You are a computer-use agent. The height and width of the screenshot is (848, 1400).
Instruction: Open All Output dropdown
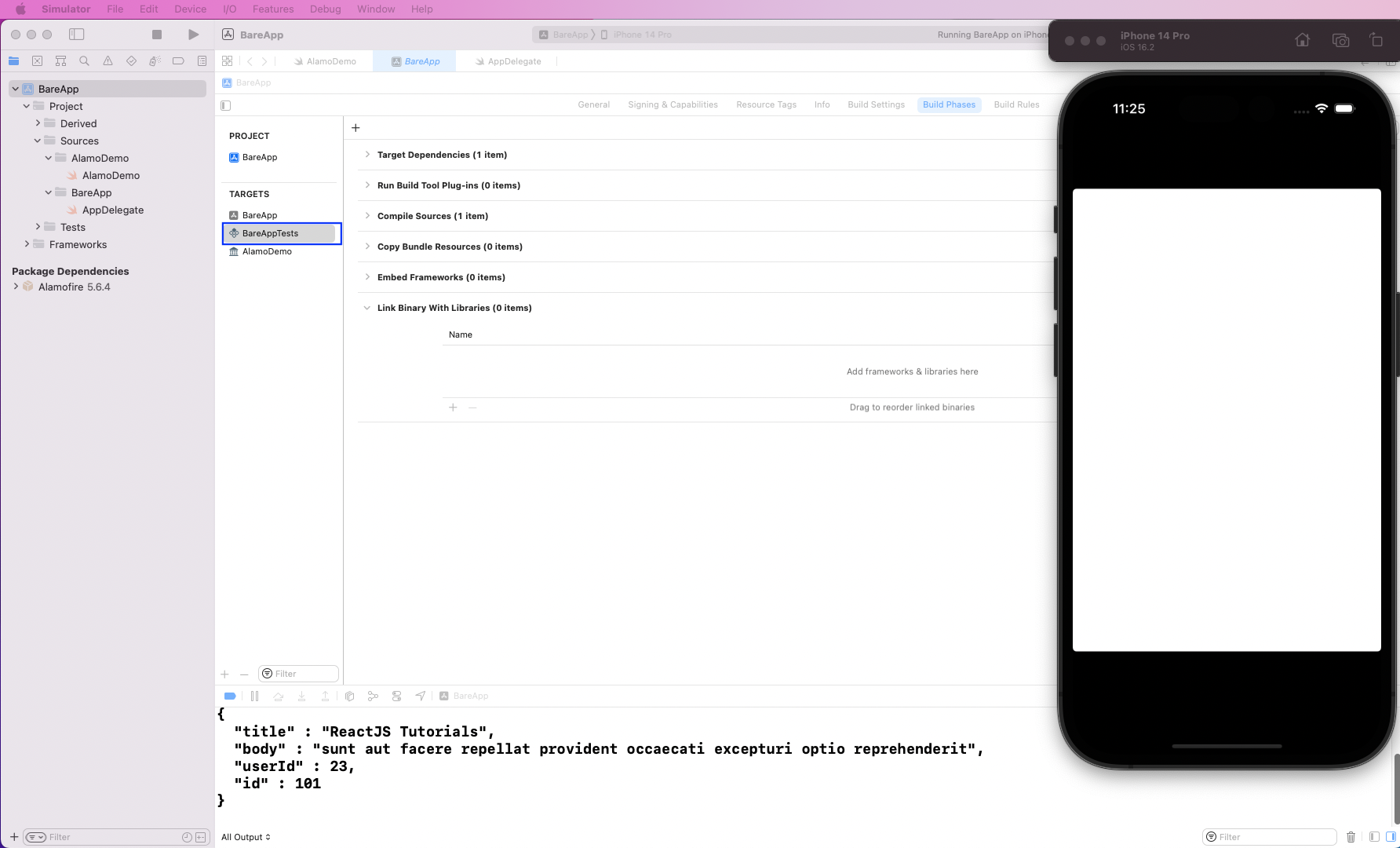246,837
